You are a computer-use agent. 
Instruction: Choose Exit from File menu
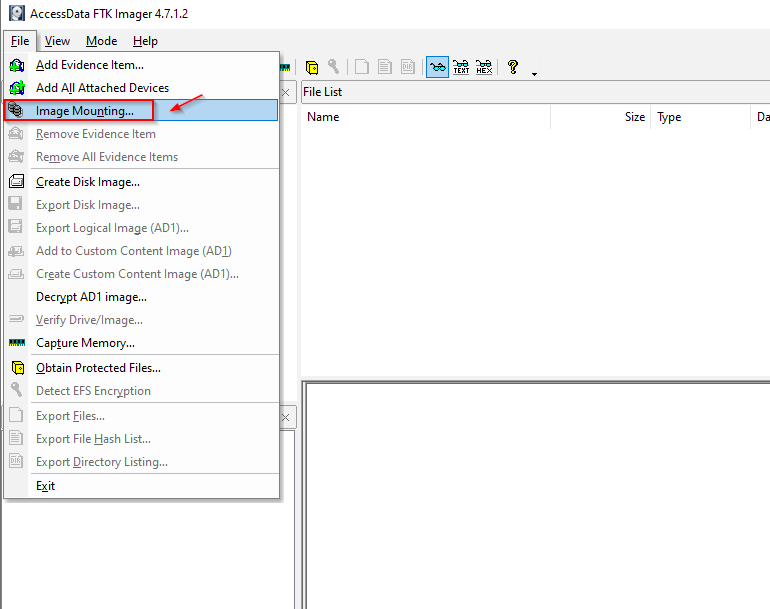[141, 486]
